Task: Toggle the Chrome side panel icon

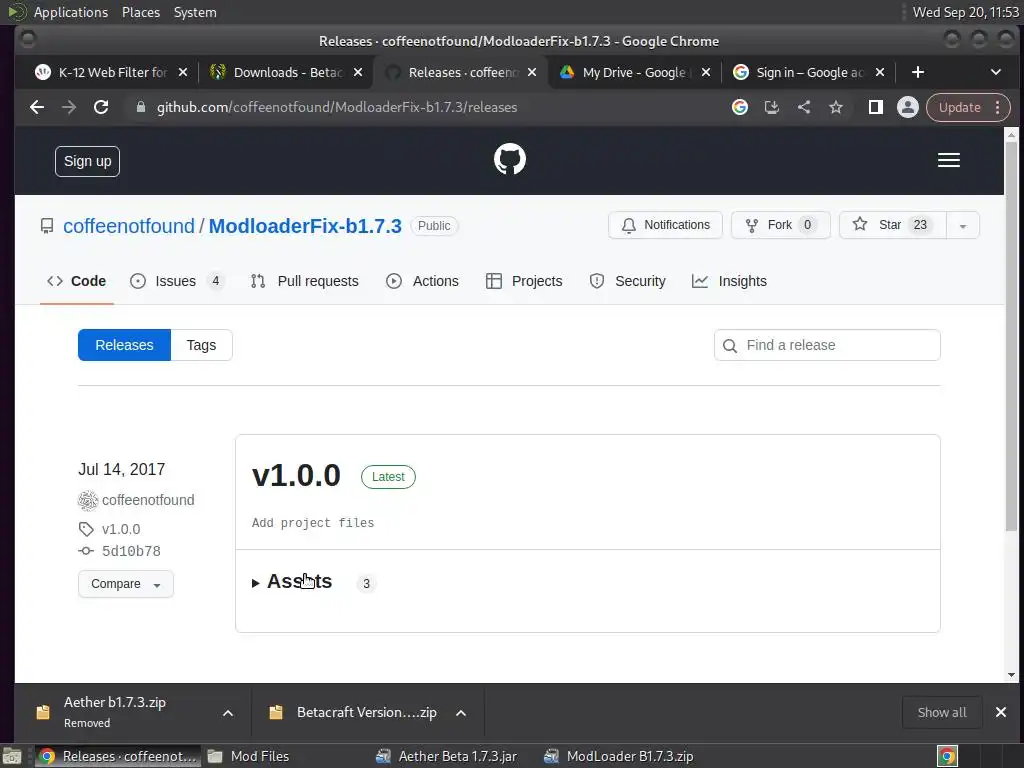Action: (875, 107)
